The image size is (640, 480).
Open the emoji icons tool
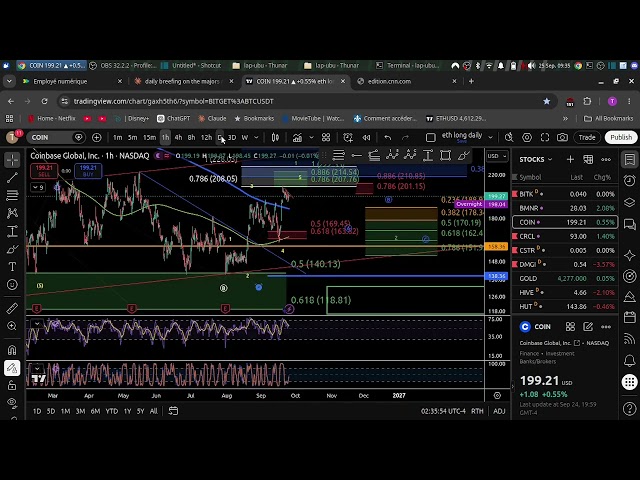coord(12,284)
